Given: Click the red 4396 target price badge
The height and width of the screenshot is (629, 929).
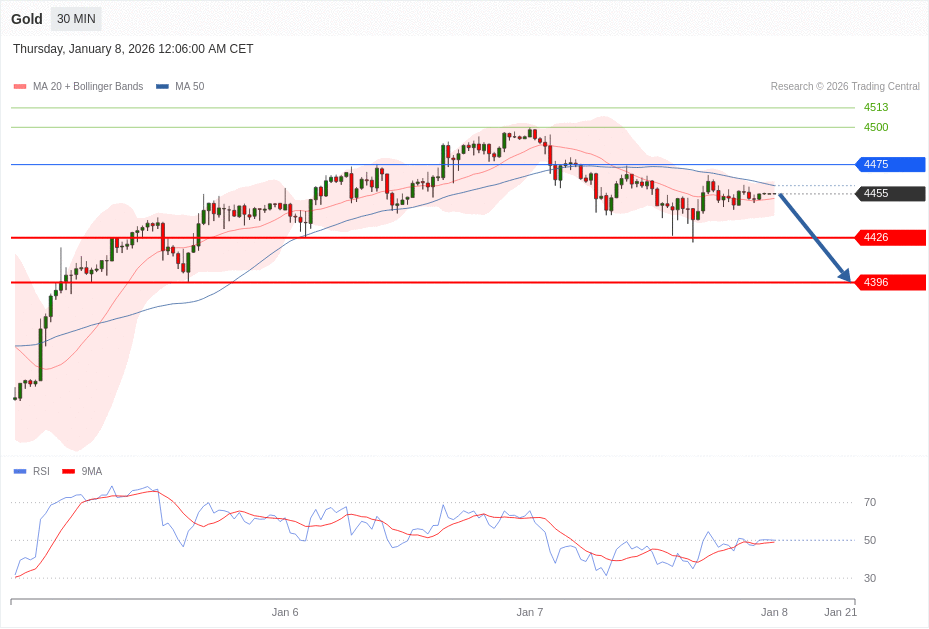Looking at the screenshot, I should [889, 282].
